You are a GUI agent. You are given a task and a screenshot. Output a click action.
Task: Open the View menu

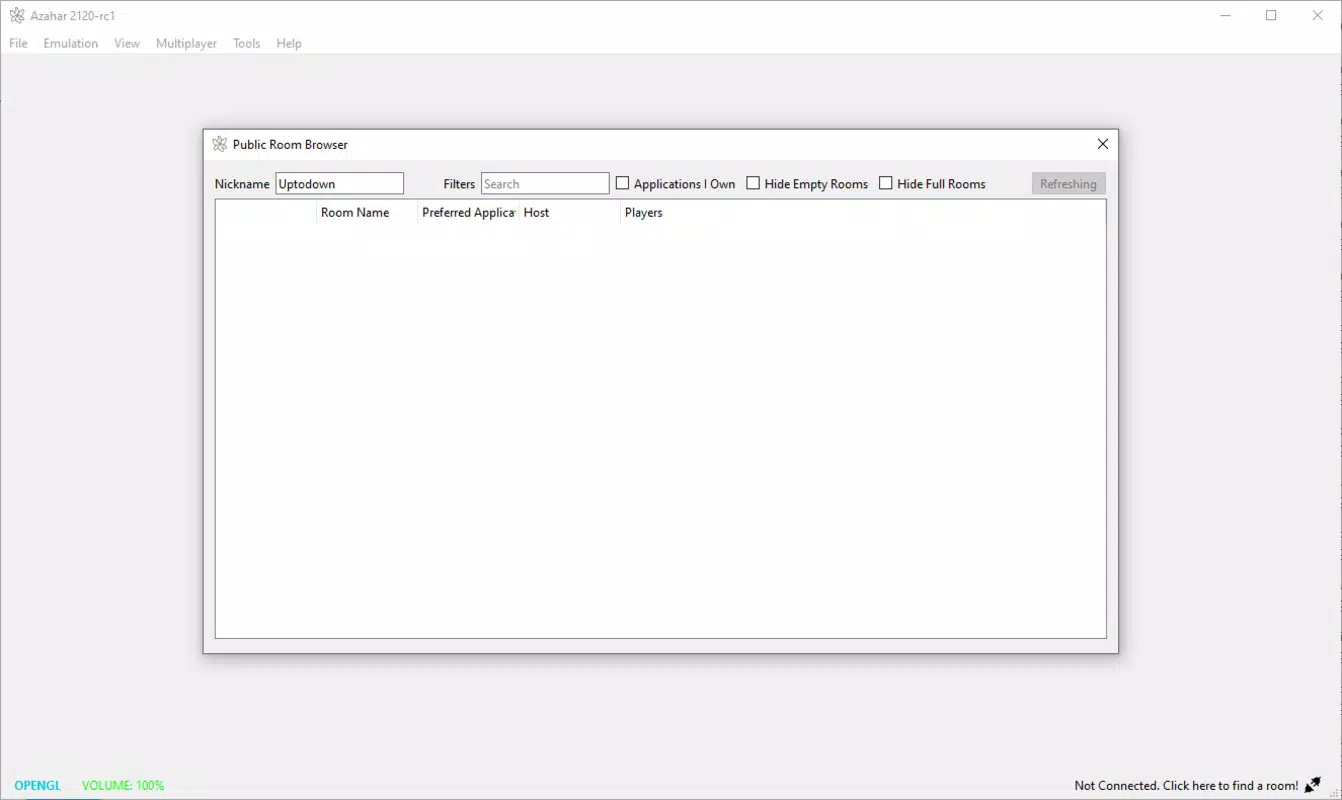[x=127, y=43]
